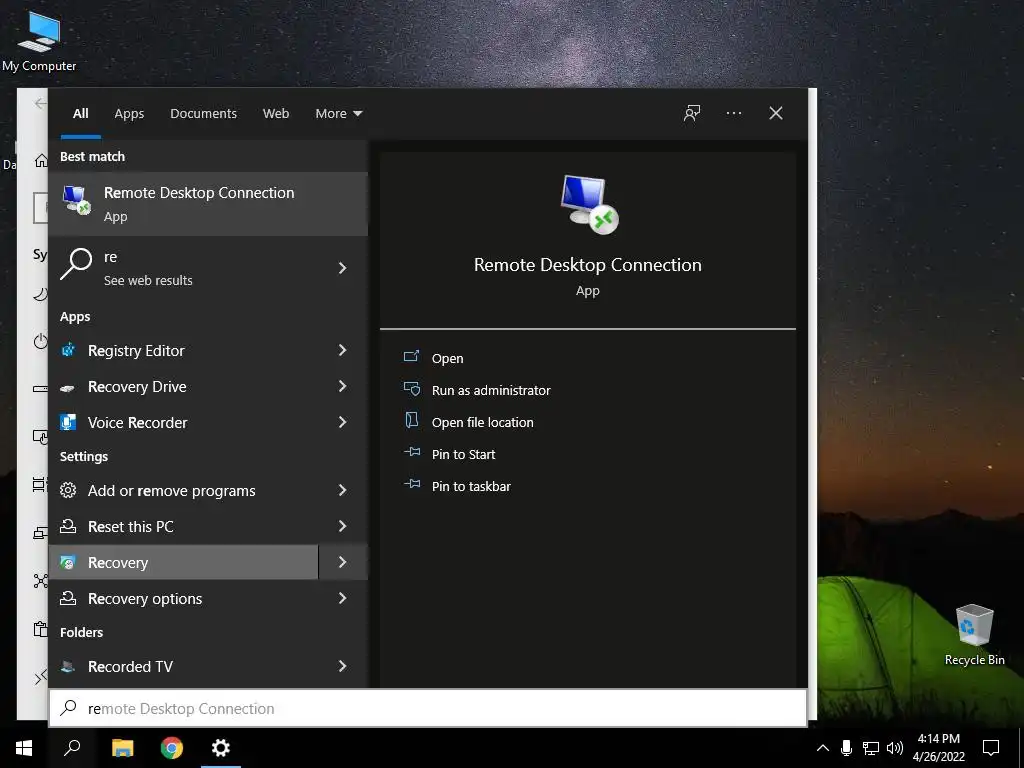
Task: Click the Registry Editor app icon
Action: pos(68,350)
